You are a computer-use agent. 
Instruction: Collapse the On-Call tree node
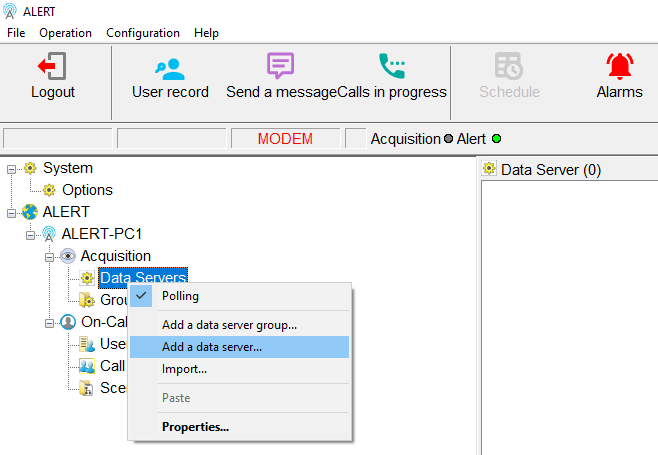[x=50, y=322]
